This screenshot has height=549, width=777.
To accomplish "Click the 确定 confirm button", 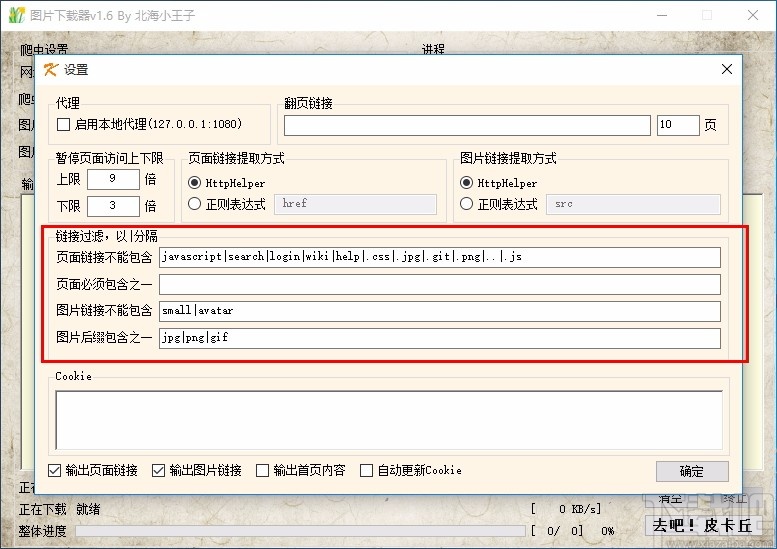I will point(692,471).
